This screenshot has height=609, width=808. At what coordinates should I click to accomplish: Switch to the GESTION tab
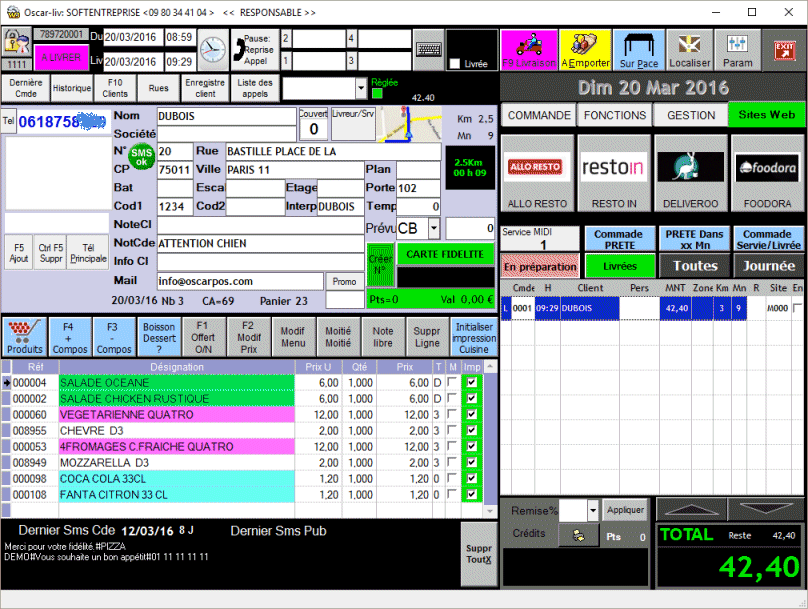(691, 115)
